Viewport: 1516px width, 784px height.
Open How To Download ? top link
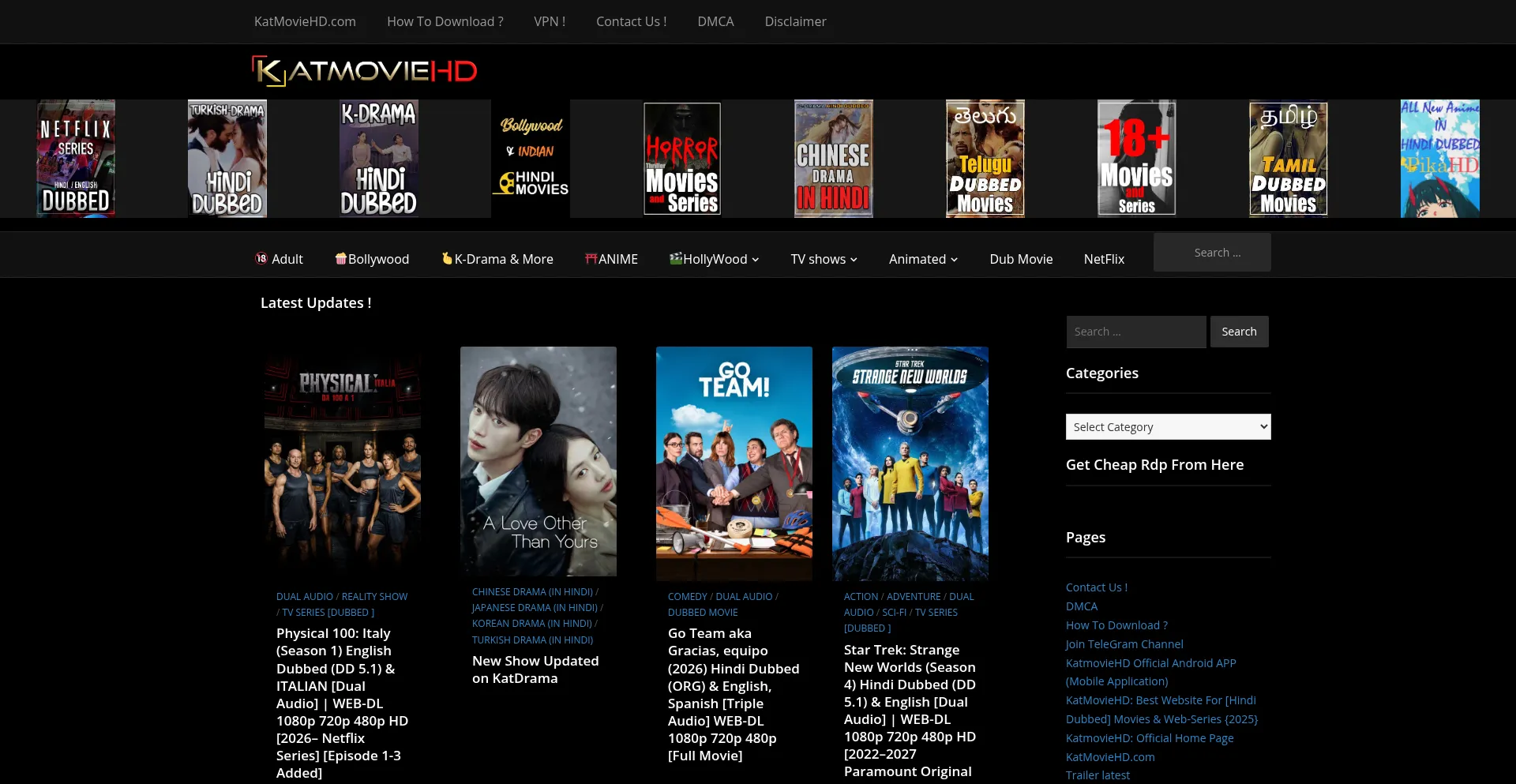445,21
